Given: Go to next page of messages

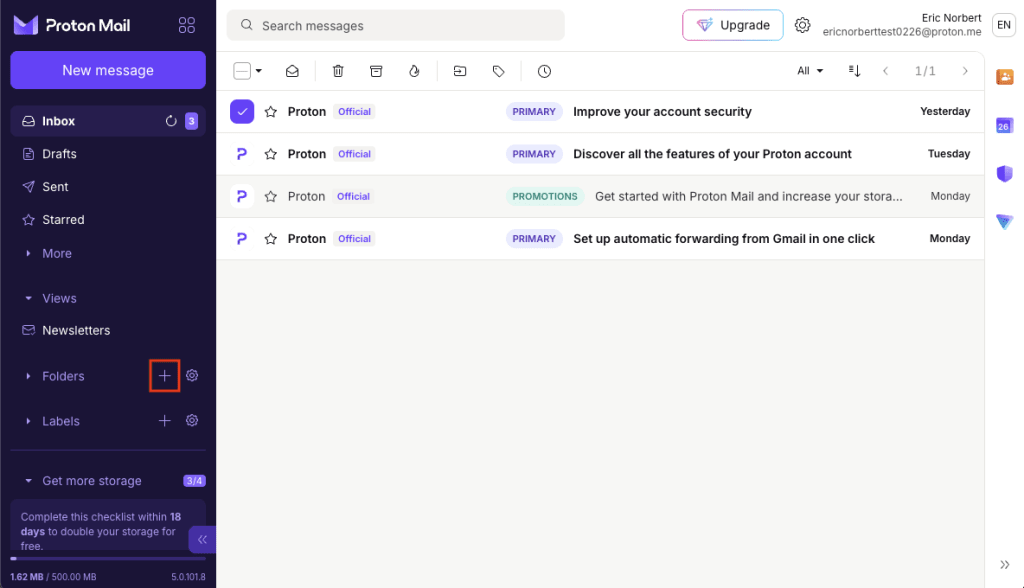Looking at the screenshot, I should (x=965, y=71).
